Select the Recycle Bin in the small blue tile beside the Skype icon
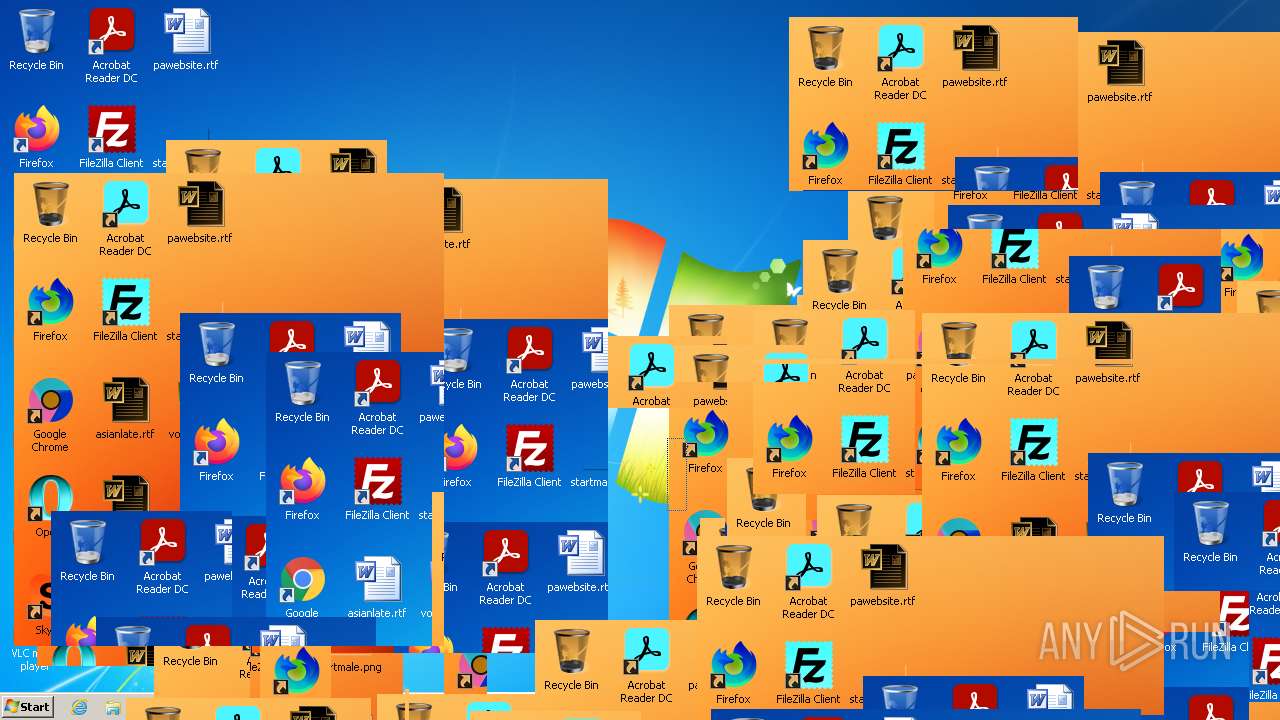The image size is (1280, 720). point(87,551)
